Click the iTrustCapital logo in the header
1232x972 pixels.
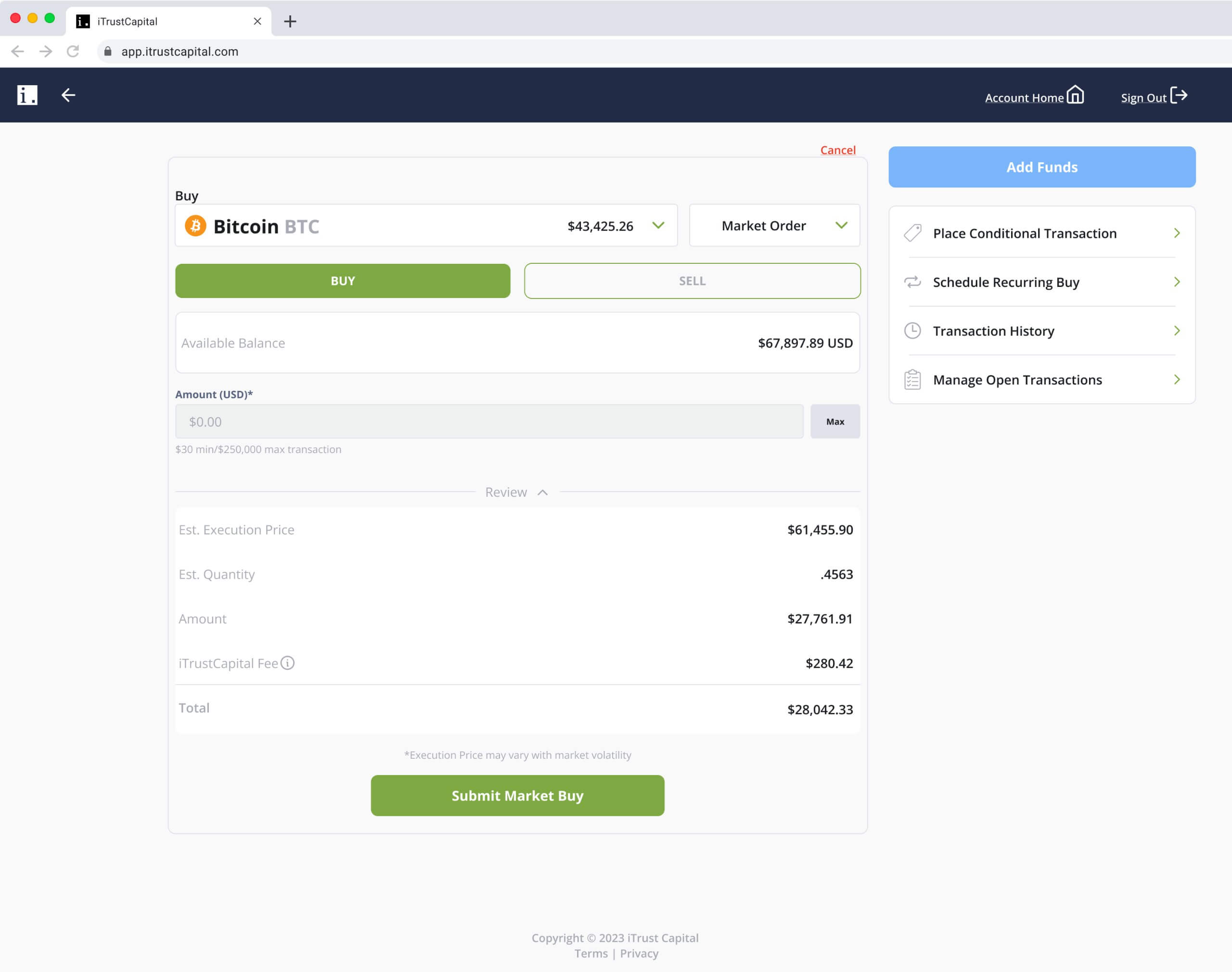point(27,95)
